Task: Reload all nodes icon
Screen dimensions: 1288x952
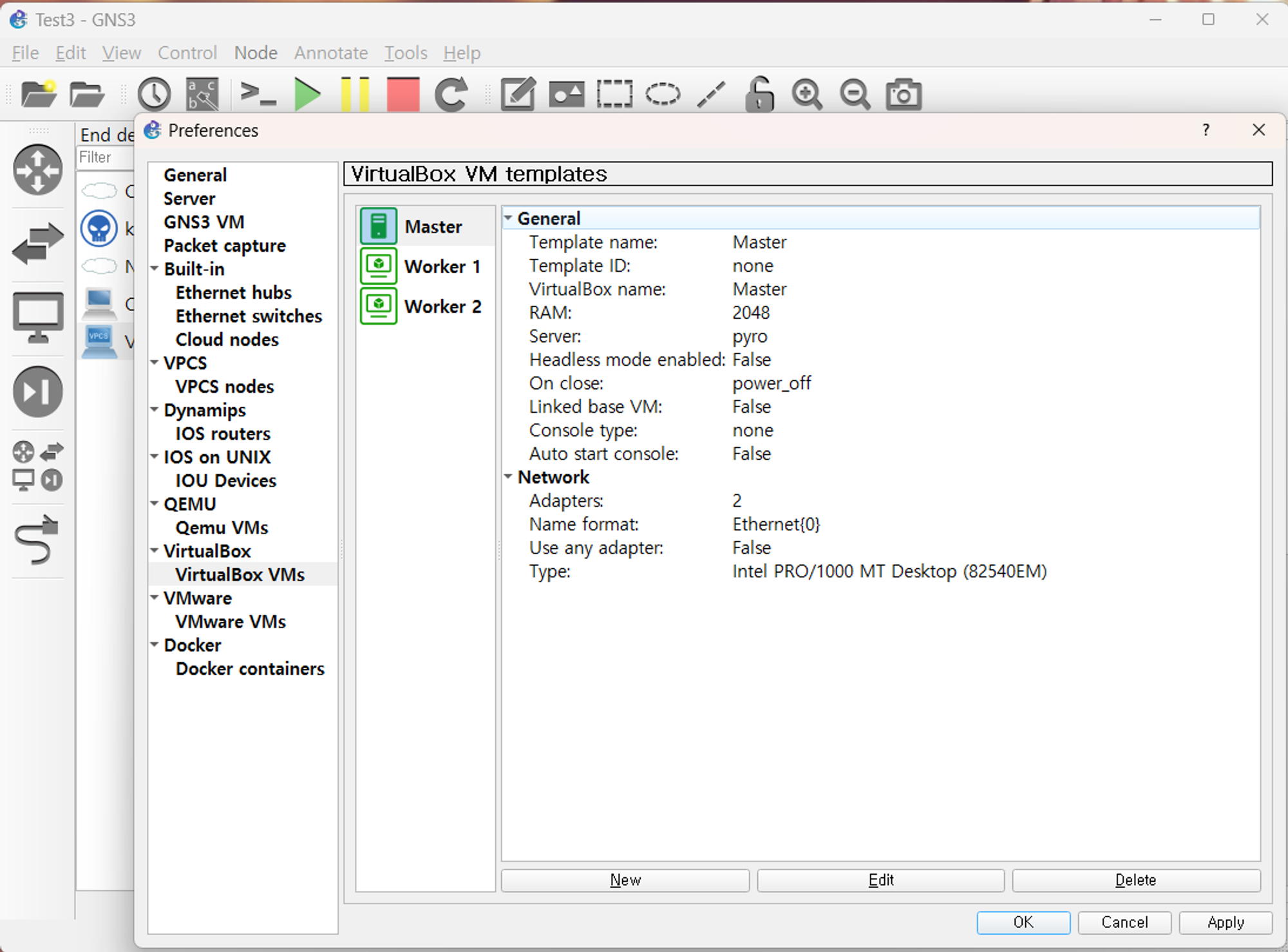Action: pos(451,94)
